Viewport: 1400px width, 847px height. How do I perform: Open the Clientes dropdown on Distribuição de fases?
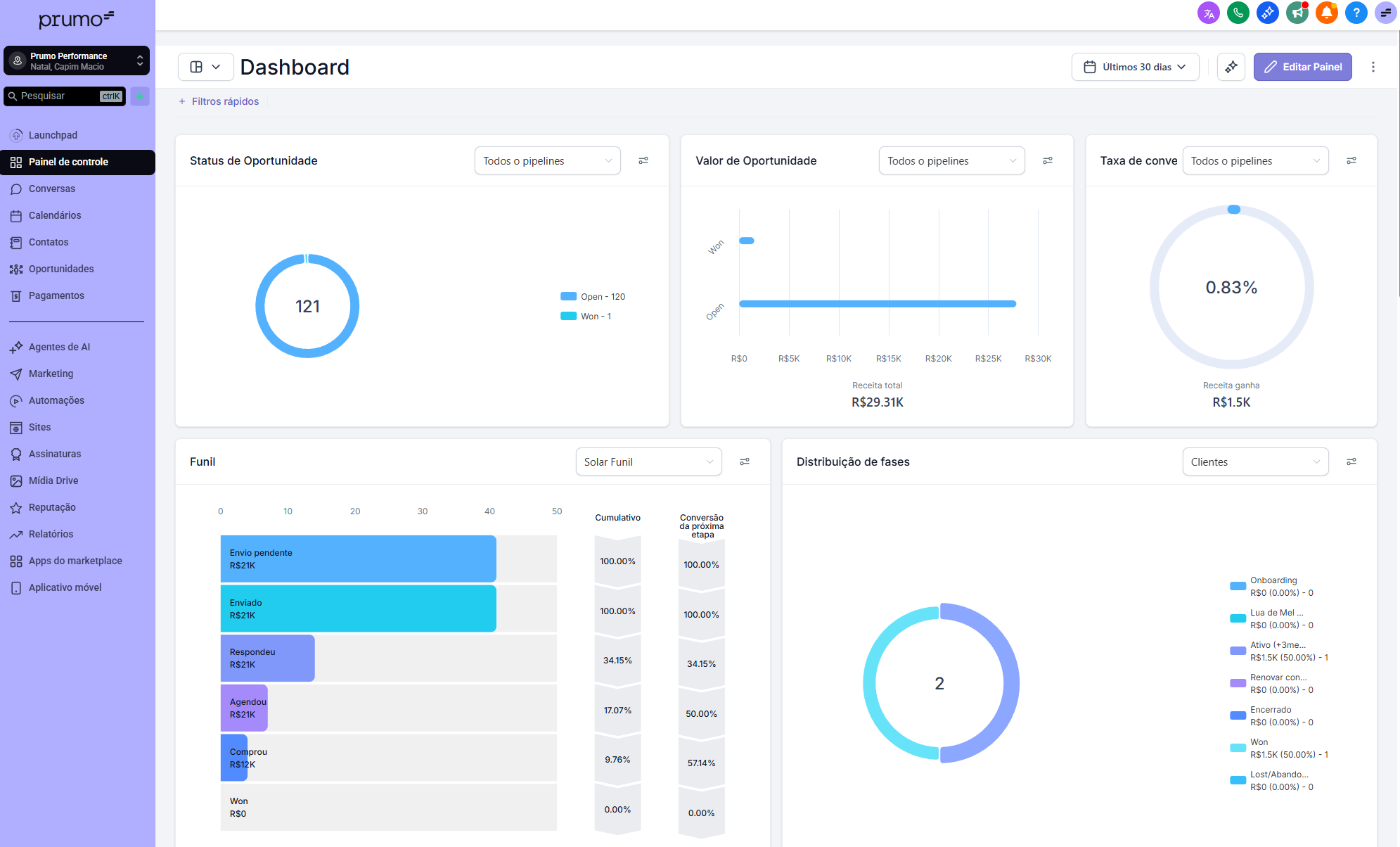click(x=1255, y=461)
